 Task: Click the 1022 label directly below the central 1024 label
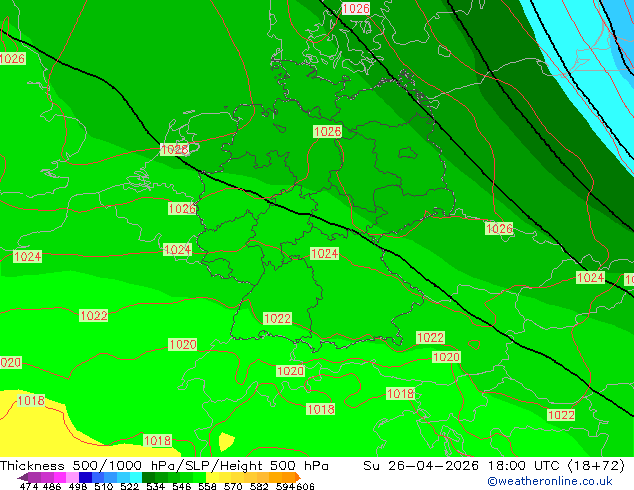point(277,319)
